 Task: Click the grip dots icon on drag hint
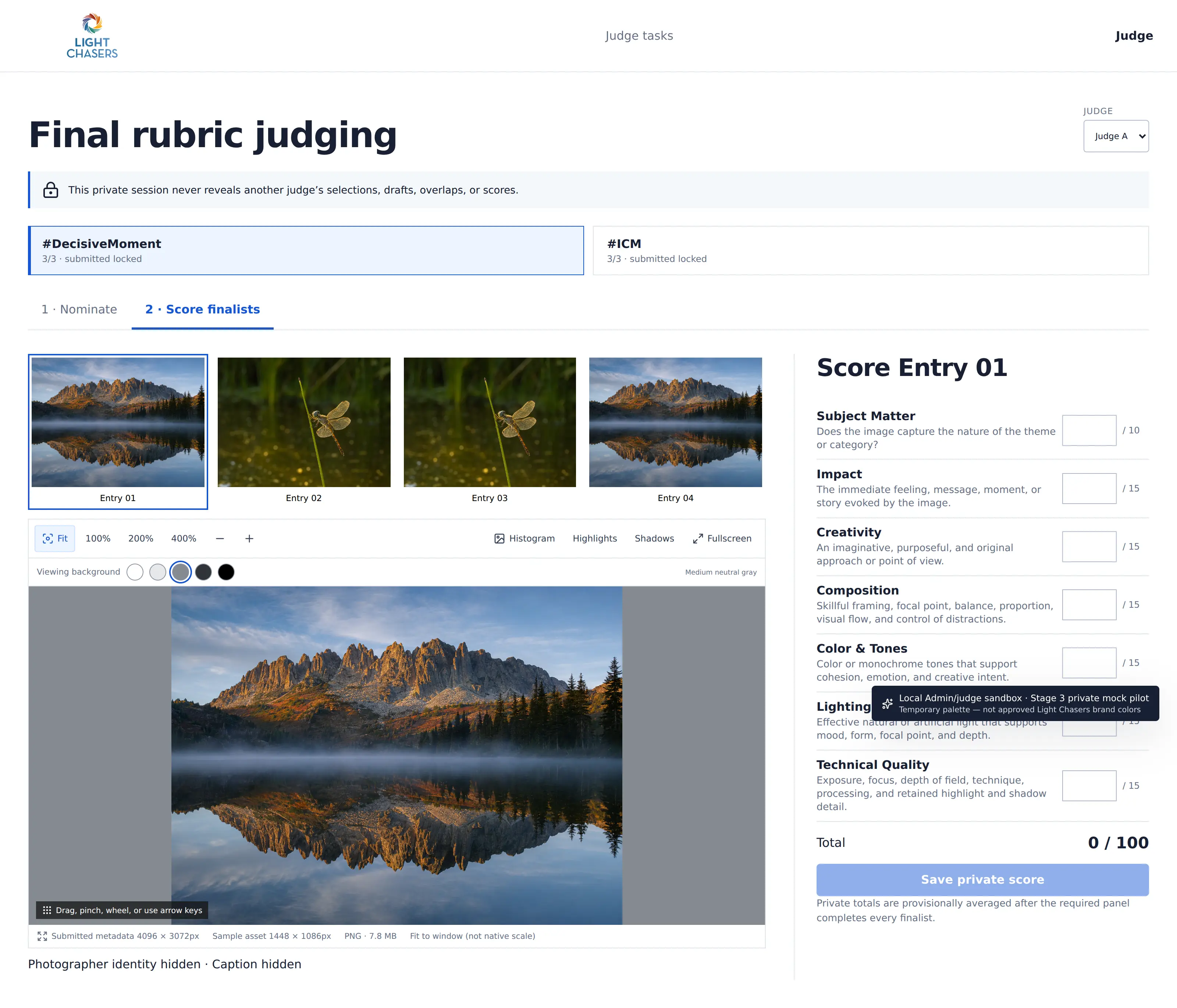point(47,910)
